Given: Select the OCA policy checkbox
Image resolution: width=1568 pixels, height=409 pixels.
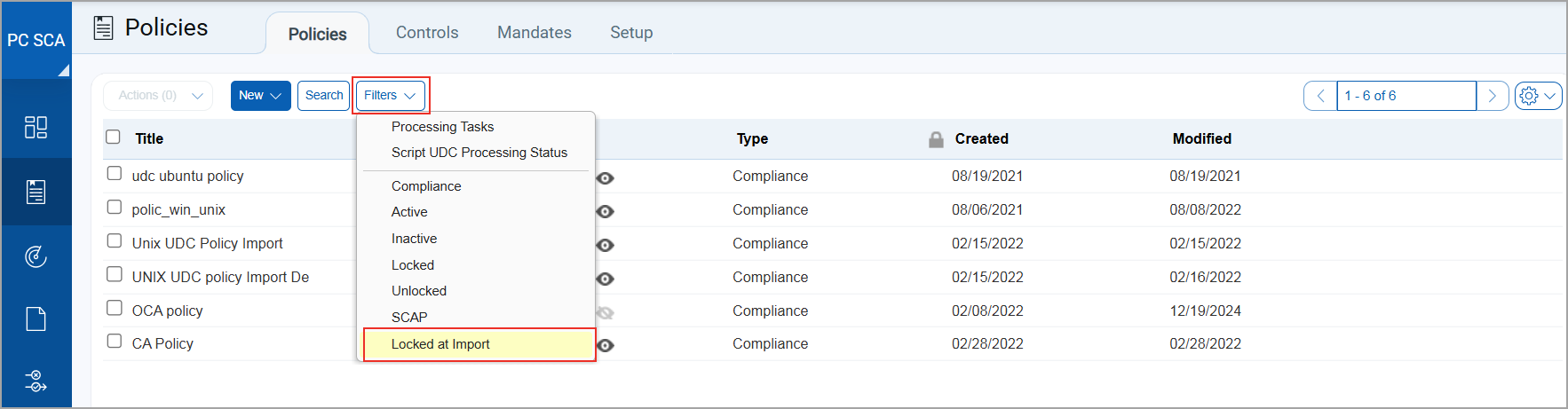Looking at the screenshot, I should click(x=115, y=308).
